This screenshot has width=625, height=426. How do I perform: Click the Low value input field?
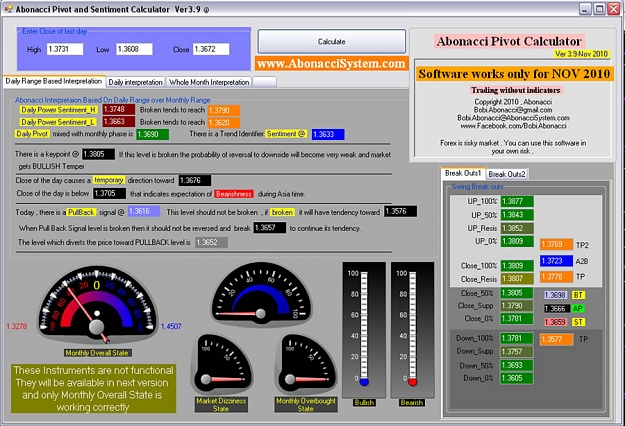134,49
